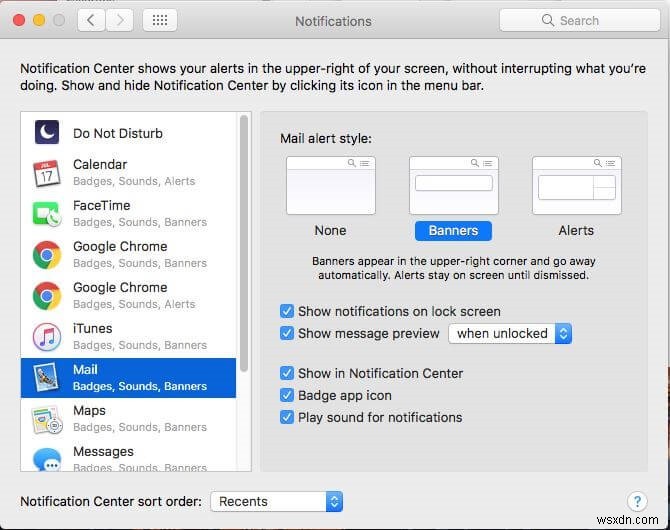Click the Chrome icon beside Badges, Sounds, Alerts
This screenshot has width=670, height=530.
click(x=47, y=296)
